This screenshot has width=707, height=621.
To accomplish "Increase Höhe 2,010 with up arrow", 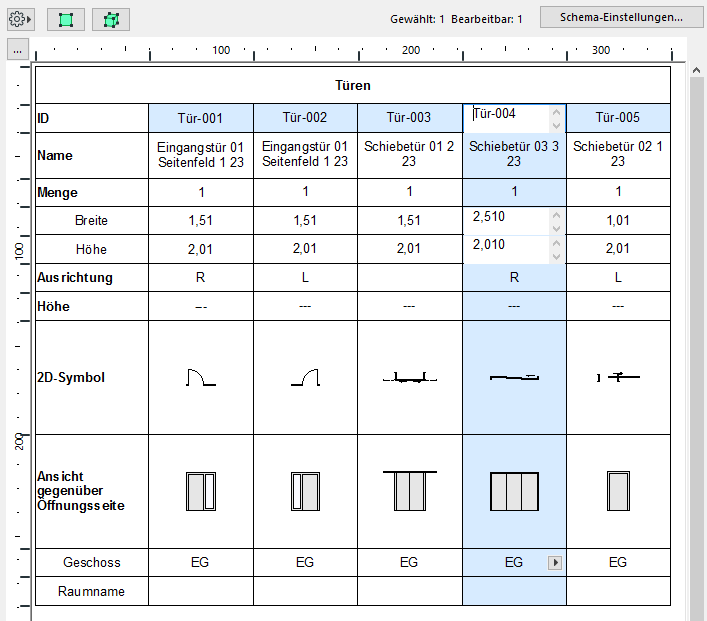I will click(x=556, y=244).
